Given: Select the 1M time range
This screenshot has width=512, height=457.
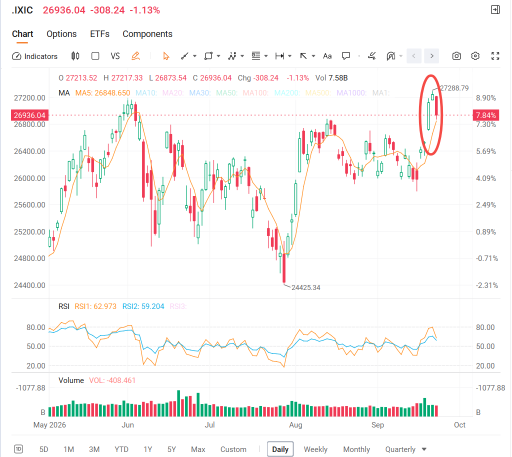Looking at the screenshot, I should tap(69, 449).
